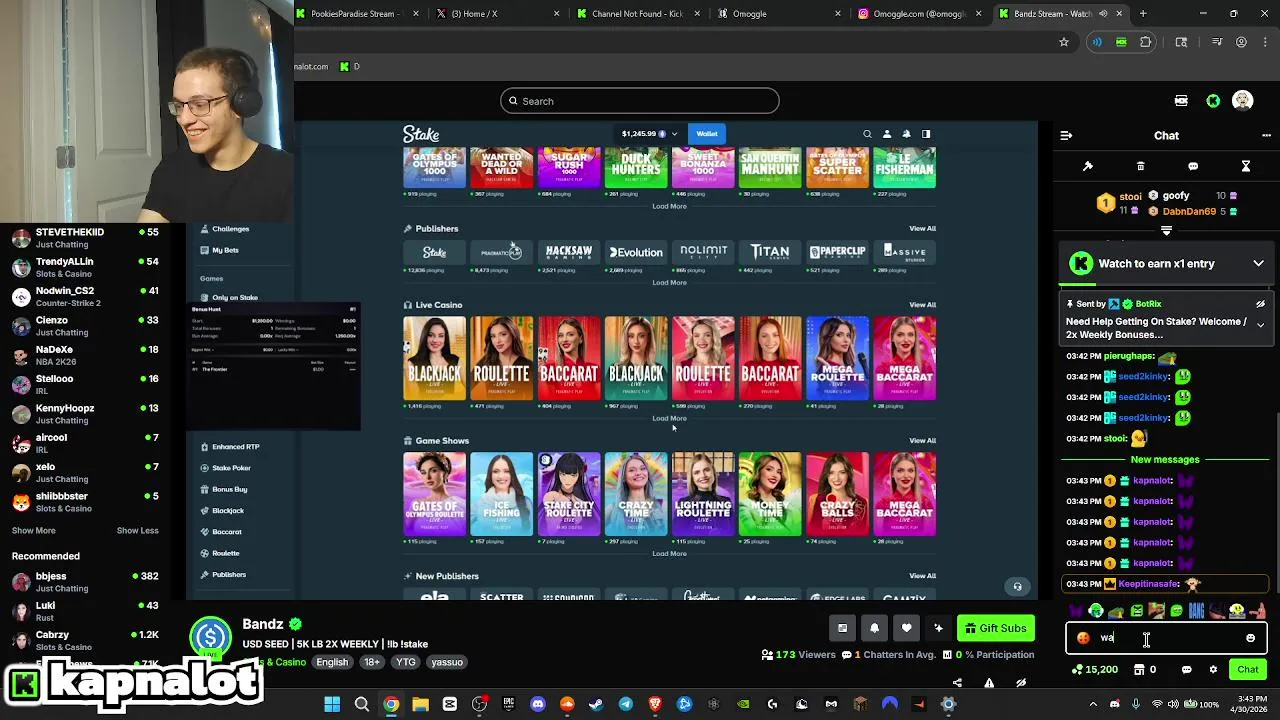This screenshot has width=1280, height=720.
Task: Hide the pinned BotRix message
Action: [x=1260, y=304]
